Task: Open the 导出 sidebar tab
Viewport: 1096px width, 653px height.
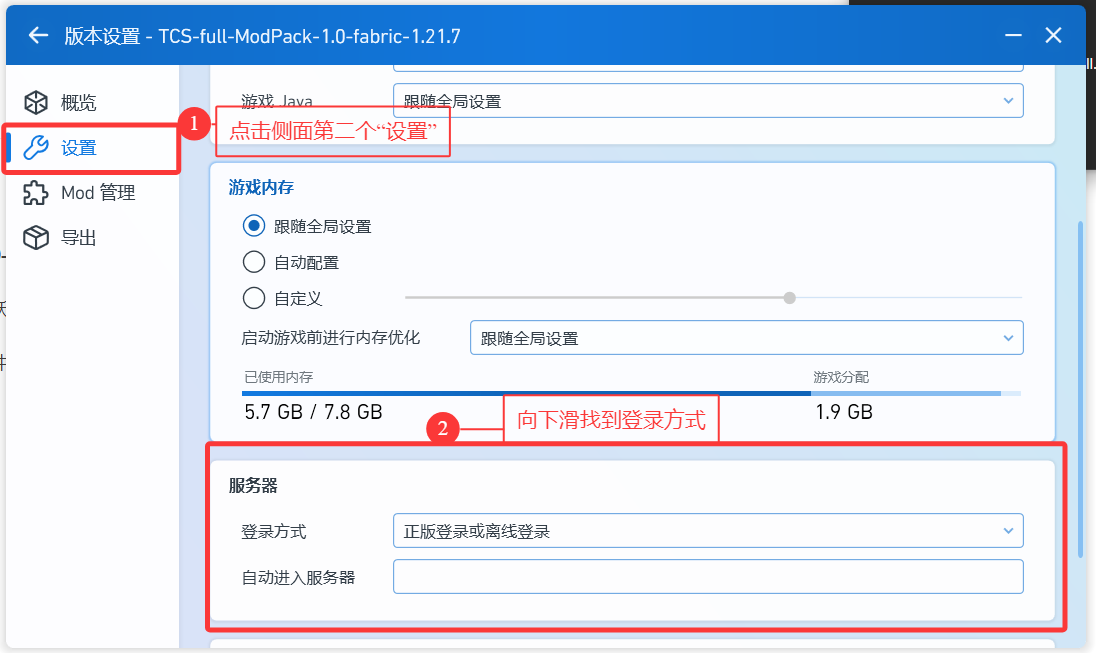Action: click(x=92, y=238)
